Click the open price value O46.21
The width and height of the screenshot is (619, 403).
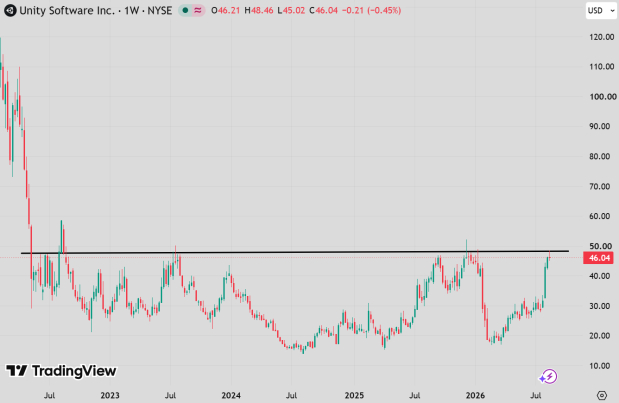click(225, 10)
